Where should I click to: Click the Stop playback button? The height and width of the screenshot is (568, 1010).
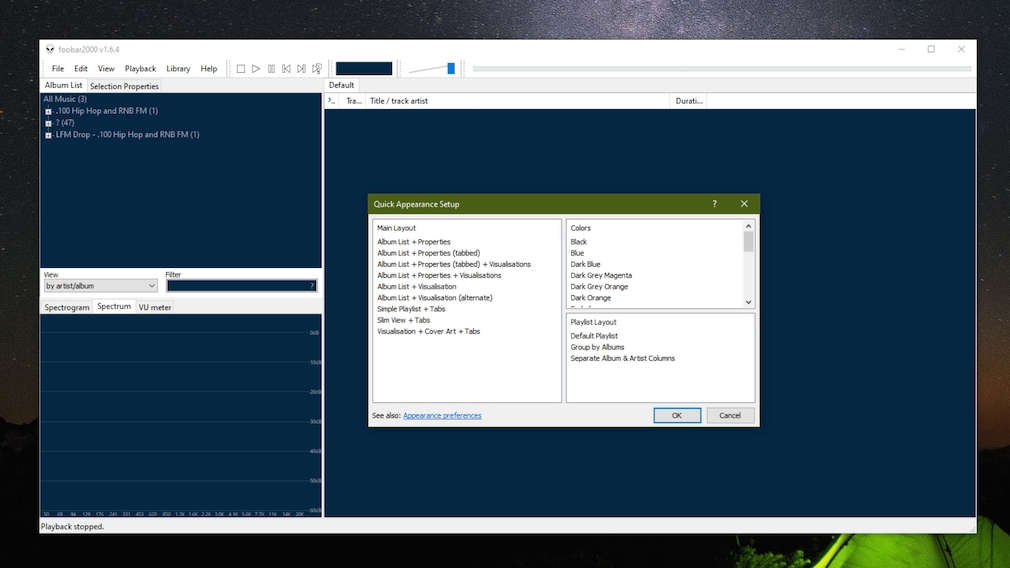pyautogui.click(x=241, y=68)
